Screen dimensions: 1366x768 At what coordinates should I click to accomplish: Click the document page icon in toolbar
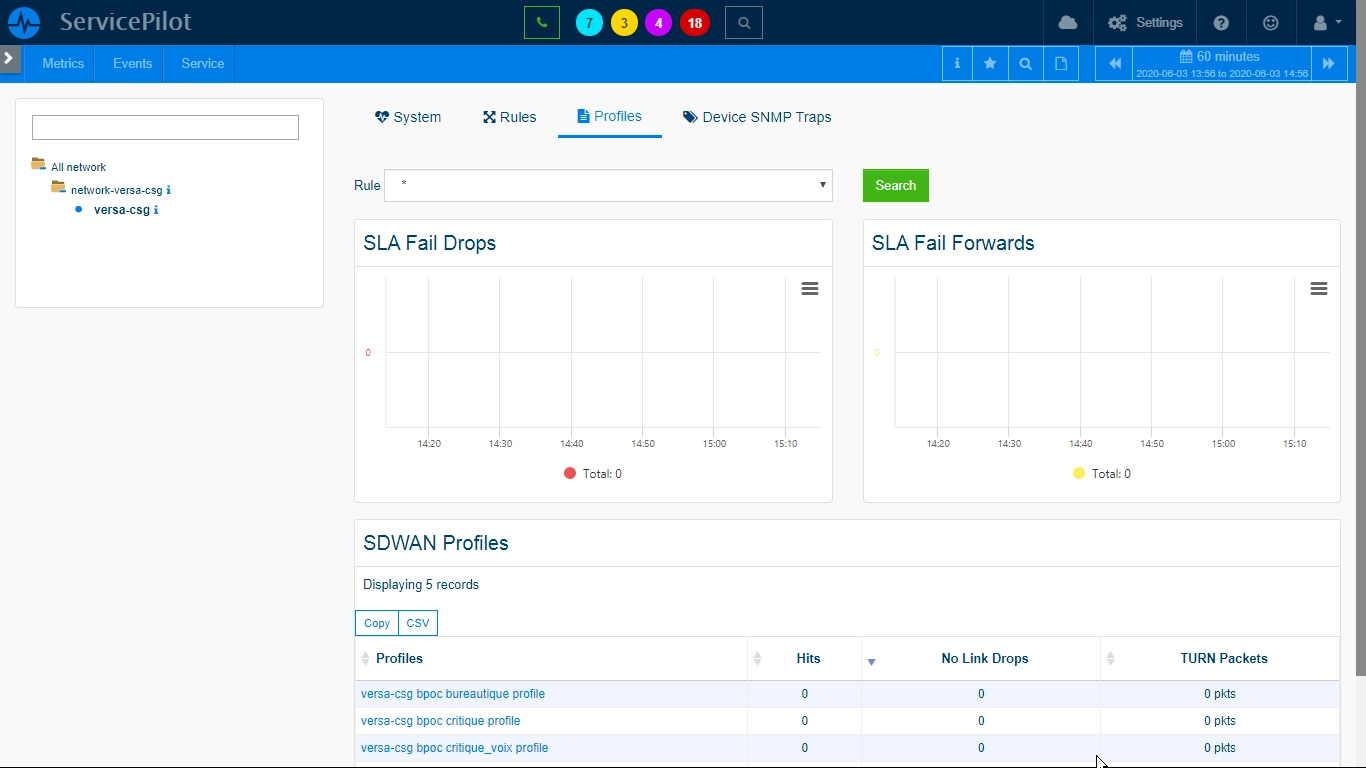tap(1061, 63)
